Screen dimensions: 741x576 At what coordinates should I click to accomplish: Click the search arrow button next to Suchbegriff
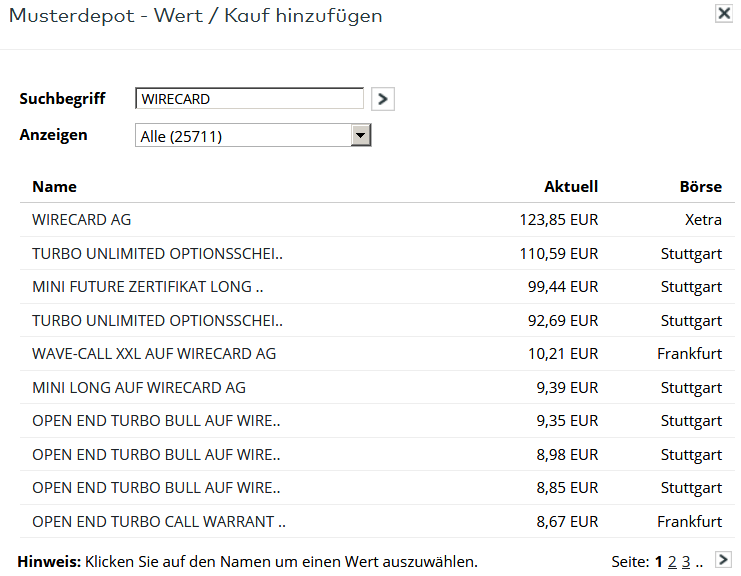pos(383,99)
